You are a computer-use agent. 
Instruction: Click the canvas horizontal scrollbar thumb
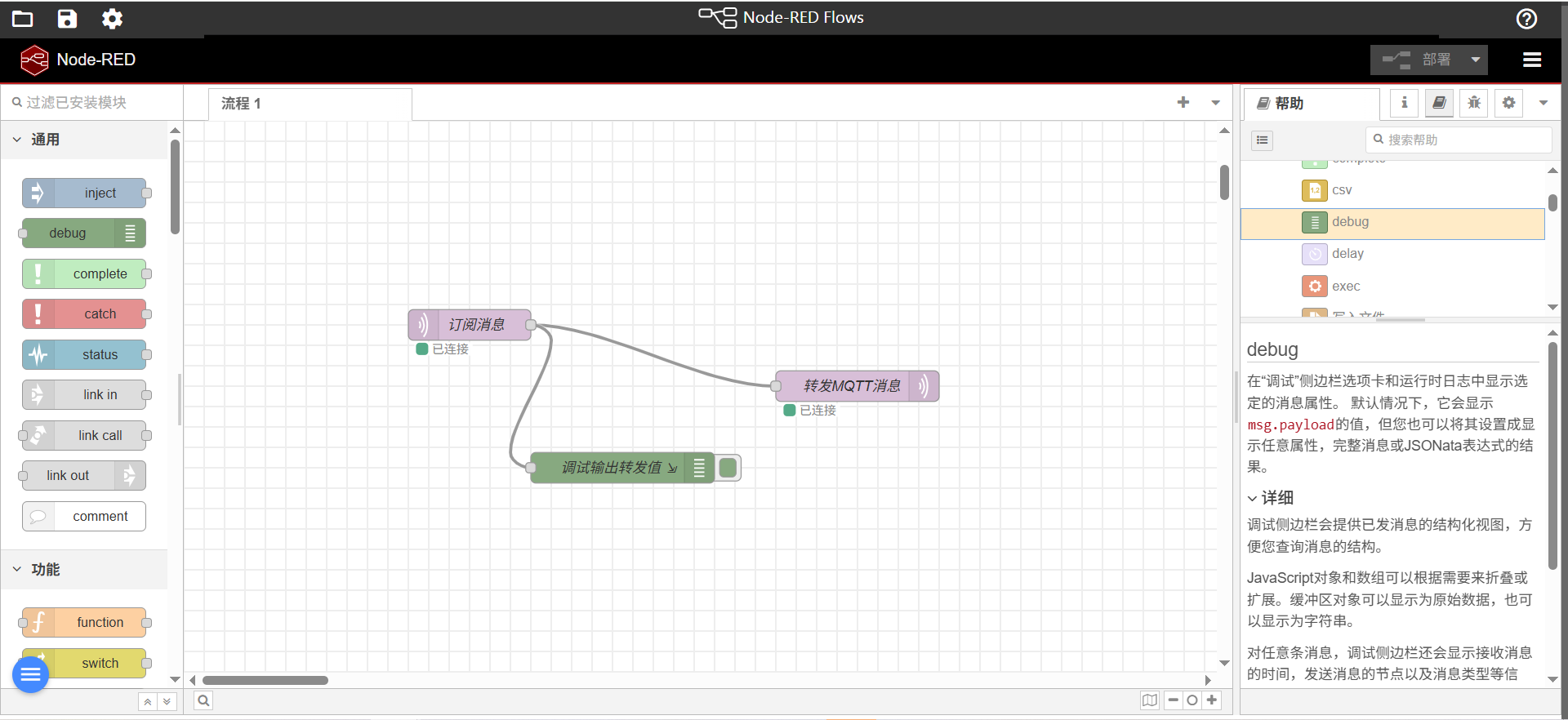[x=265, y=681]
